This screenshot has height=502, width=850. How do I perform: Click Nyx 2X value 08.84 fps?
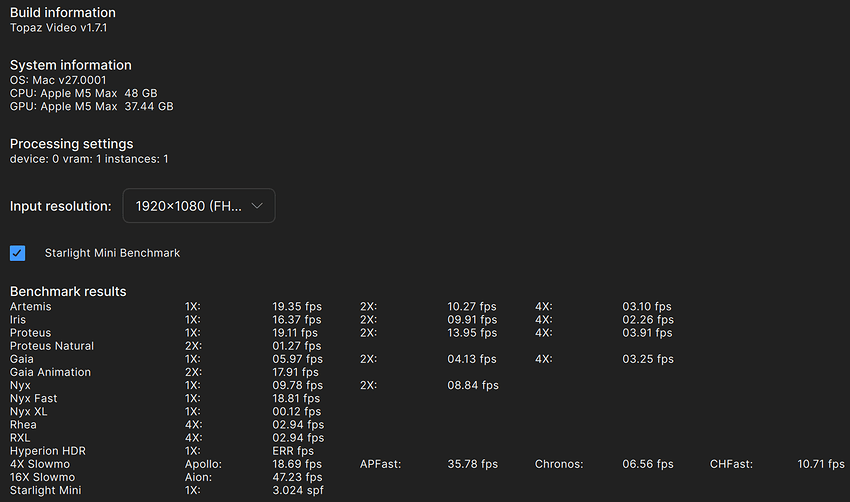[473, 385]
